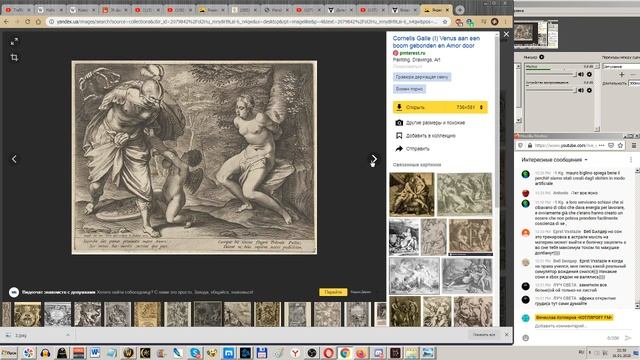Open fifth thumbnail in bottom filmstrip

coord(147,314)
